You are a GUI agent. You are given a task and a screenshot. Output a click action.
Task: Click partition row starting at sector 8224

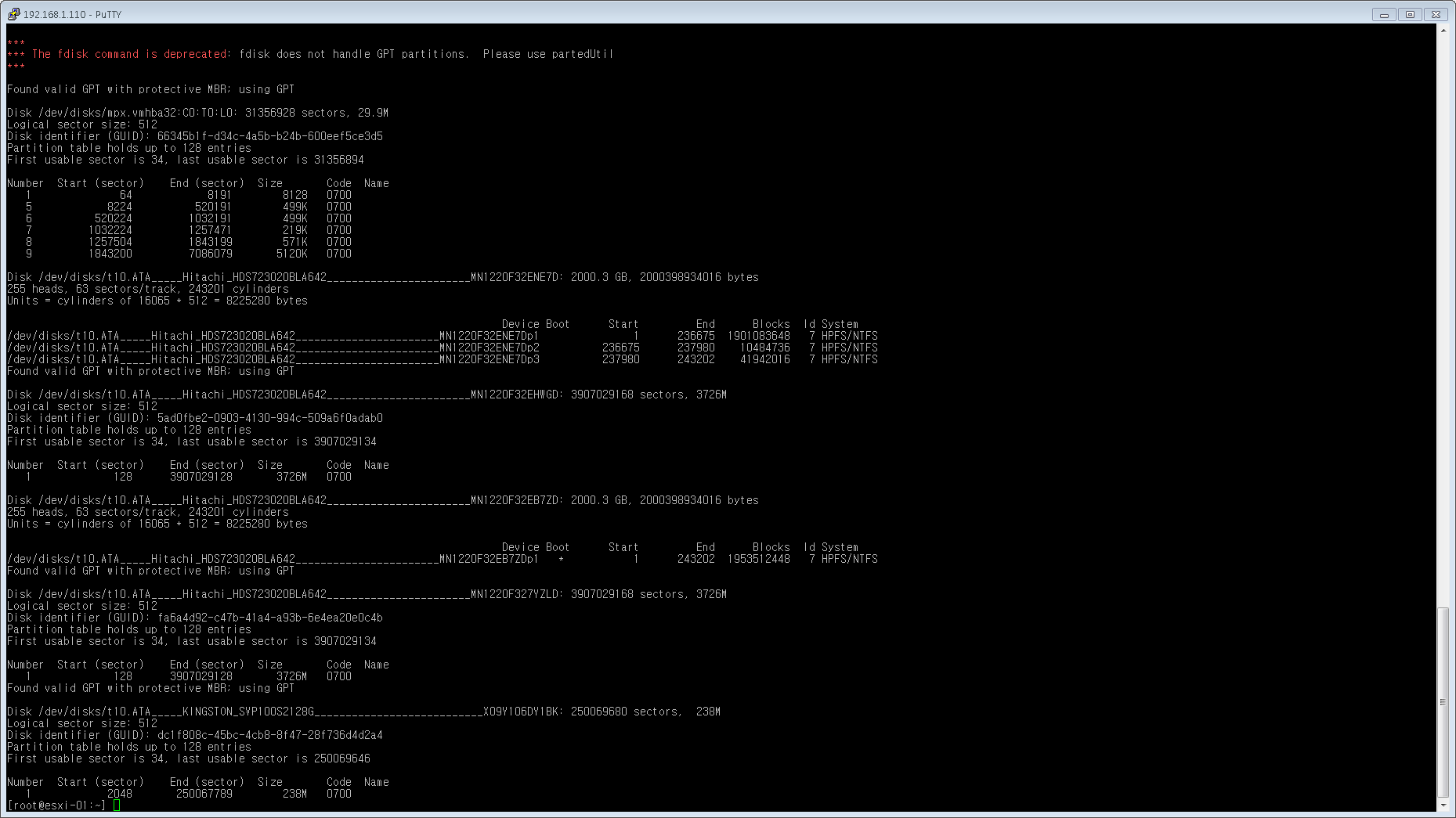189,207
